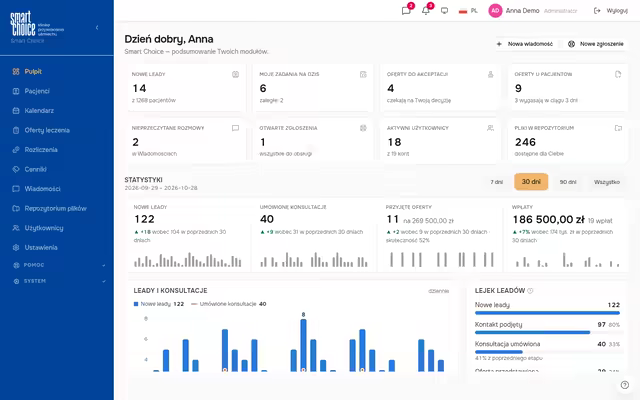Viewport: 640px width, 400px height.
Task: Click the Cenniki tag icon
Action: (x=16, y=169)
